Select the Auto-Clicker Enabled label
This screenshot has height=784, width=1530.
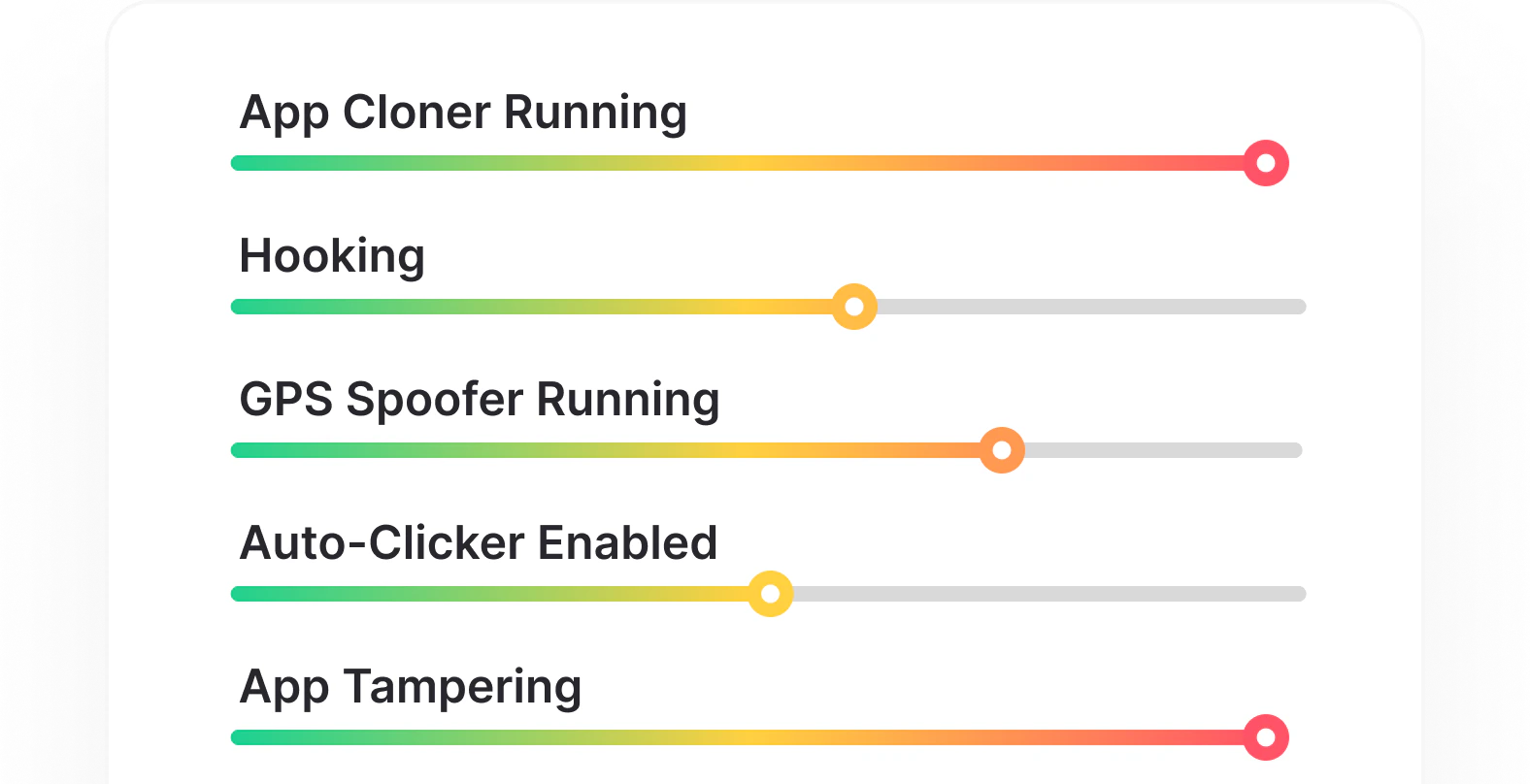(x=479, y=543)
